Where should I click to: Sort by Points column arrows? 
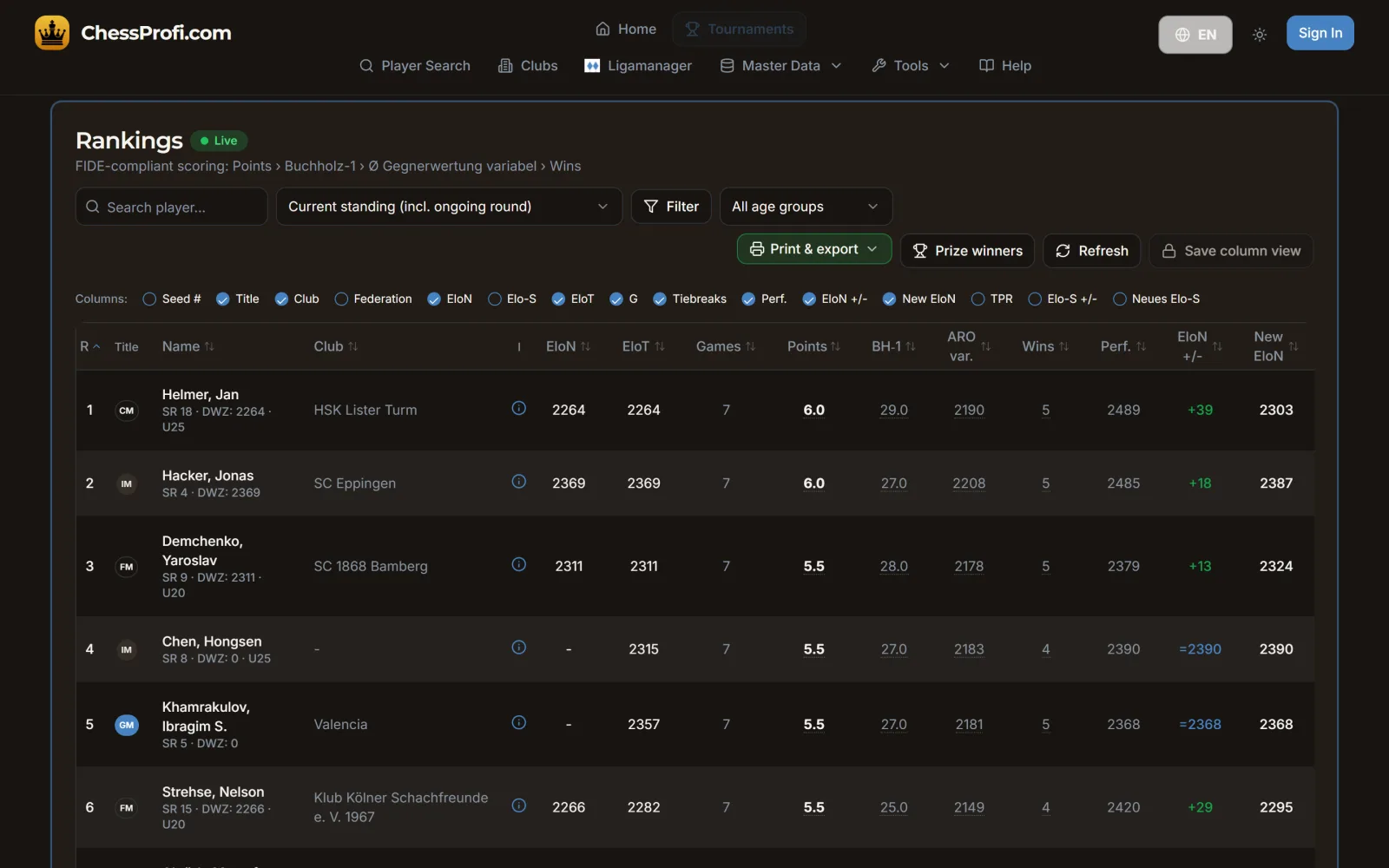[x=835, y=346]
